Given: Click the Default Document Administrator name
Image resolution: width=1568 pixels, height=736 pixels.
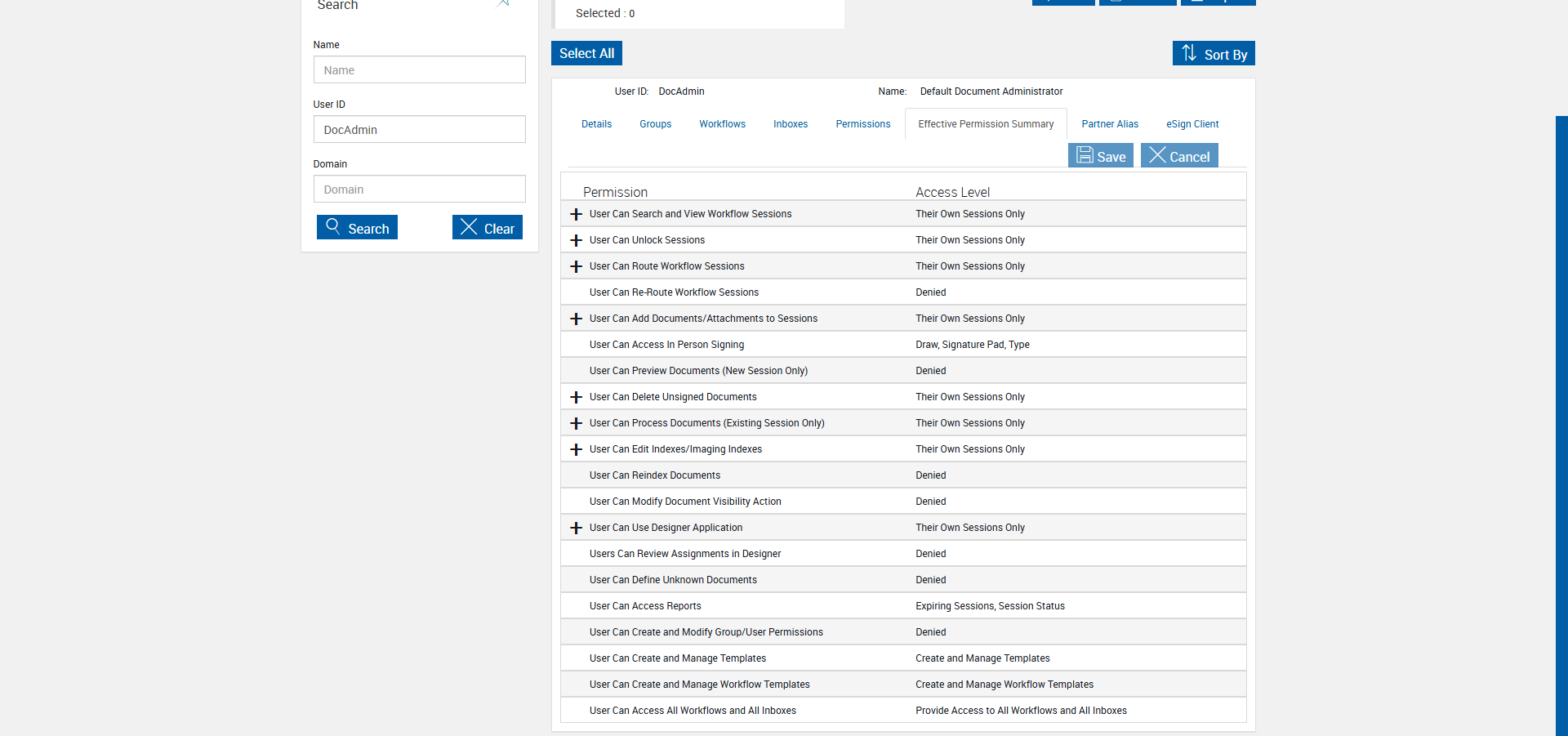Looking at the screenshot, I should (991, 91).
